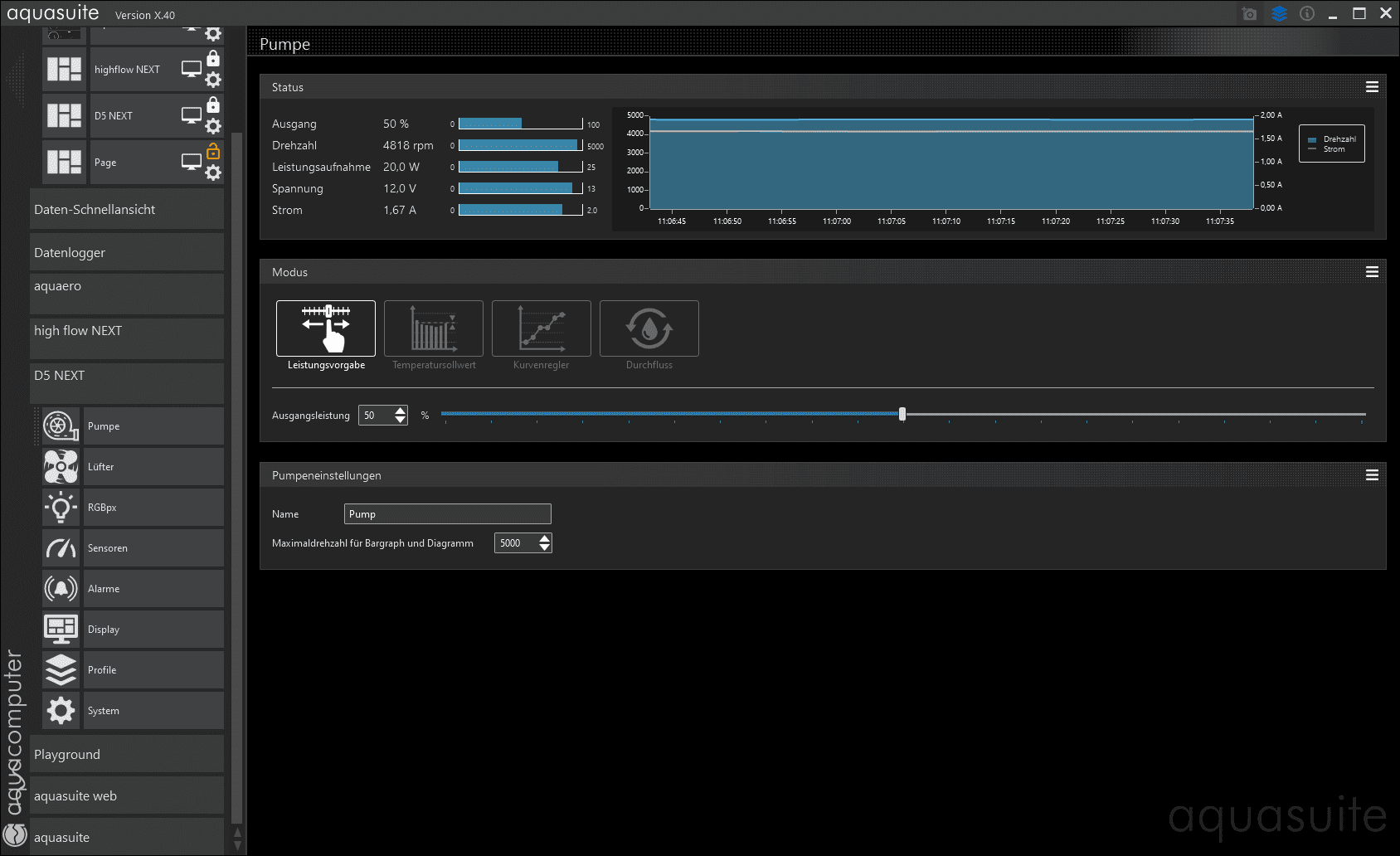Open the Sensoren menu entry
The width and height of the screenshot is (1400, 856).
click(154, 548)
